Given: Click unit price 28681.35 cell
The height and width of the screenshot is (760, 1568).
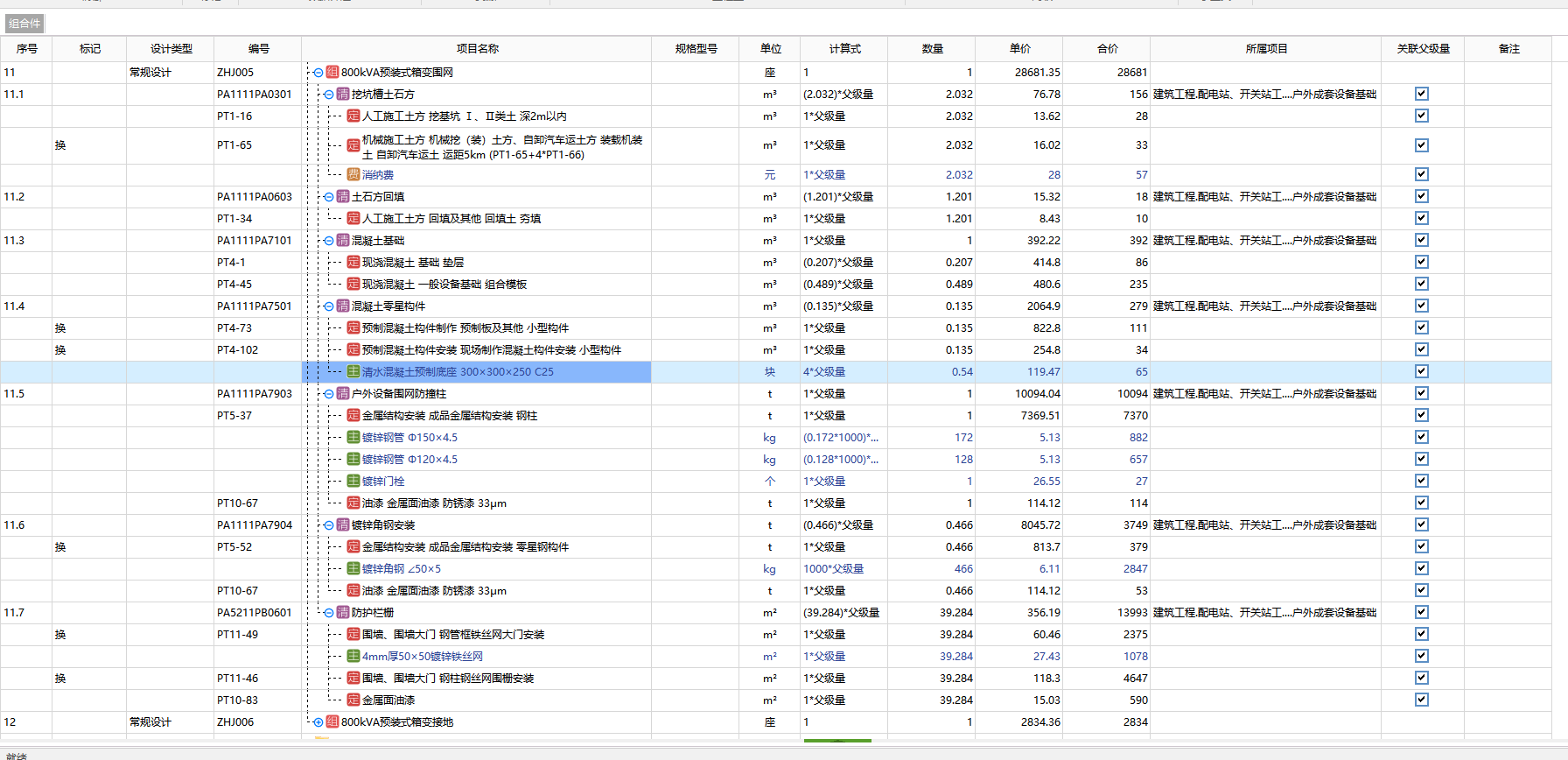Looking at the screenshot, I should (1019, 73).
